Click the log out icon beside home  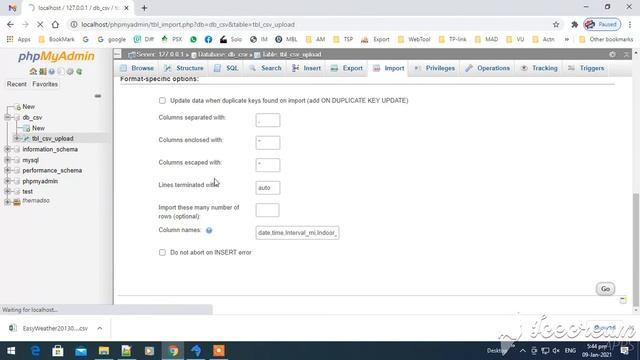click(42, 71)
